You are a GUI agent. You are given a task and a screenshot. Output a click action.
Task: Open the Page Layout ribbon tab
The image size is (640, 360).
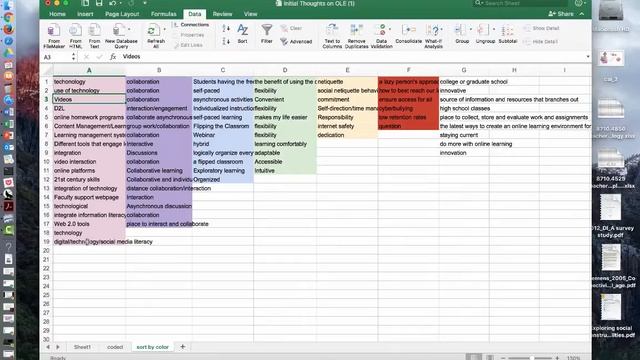[x=122, y=14]
